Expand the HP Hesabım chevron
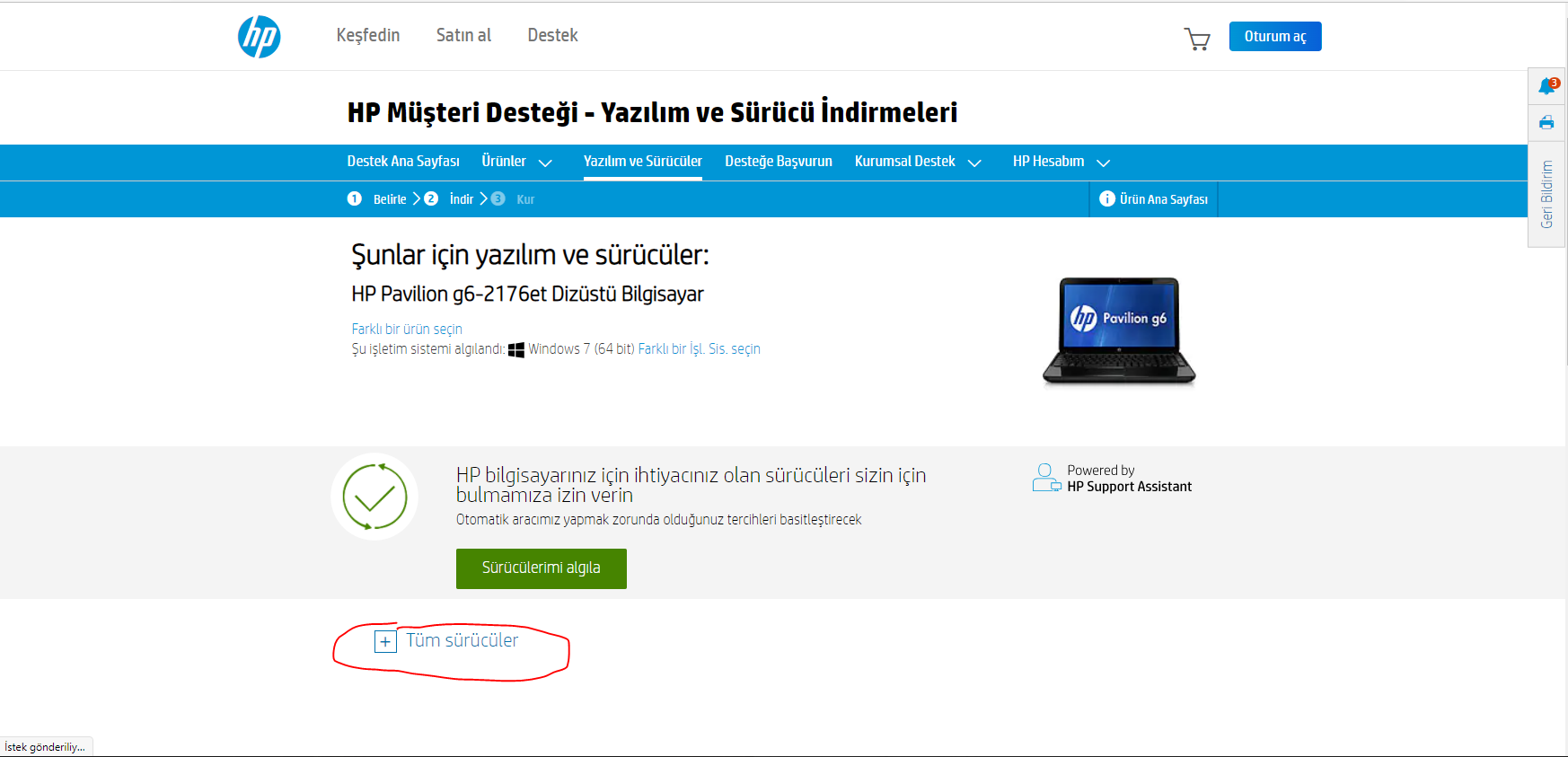 1104,163
